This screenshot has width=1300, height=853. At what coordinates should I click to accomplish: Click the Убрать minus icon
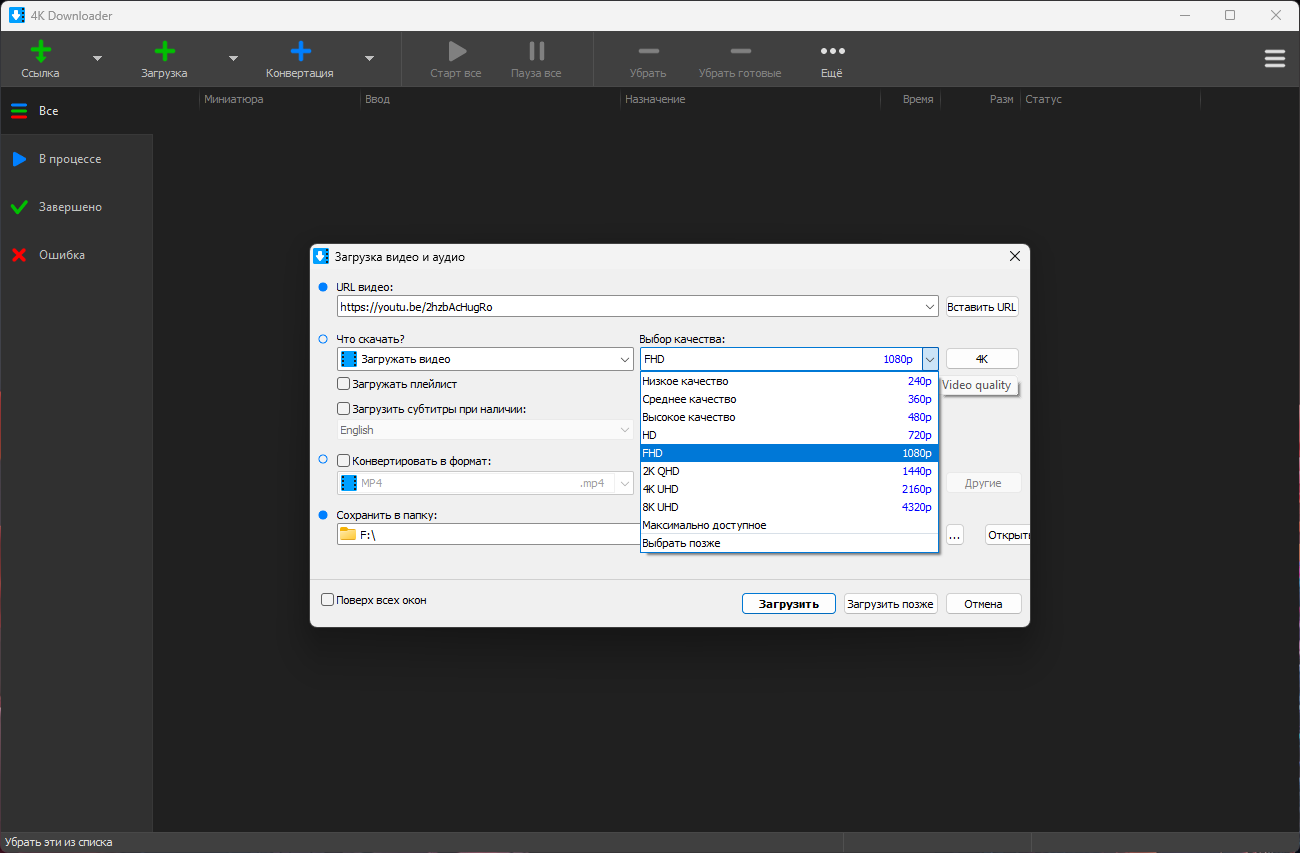[648, 51]
